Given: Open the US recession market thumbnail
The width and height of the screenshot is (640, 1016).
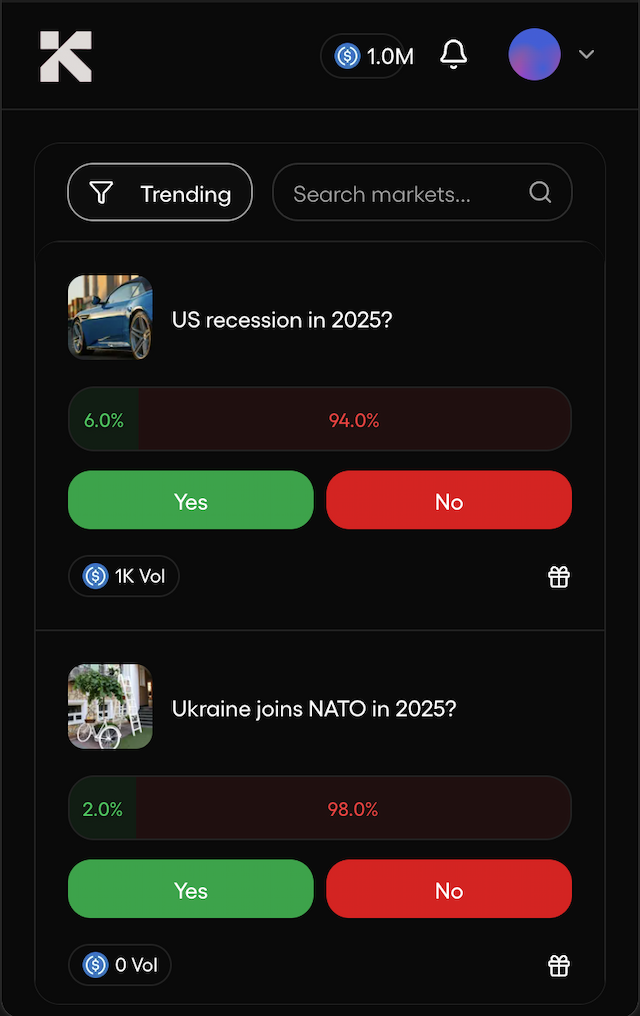Looking at the screenshot, I should [110, 318].
